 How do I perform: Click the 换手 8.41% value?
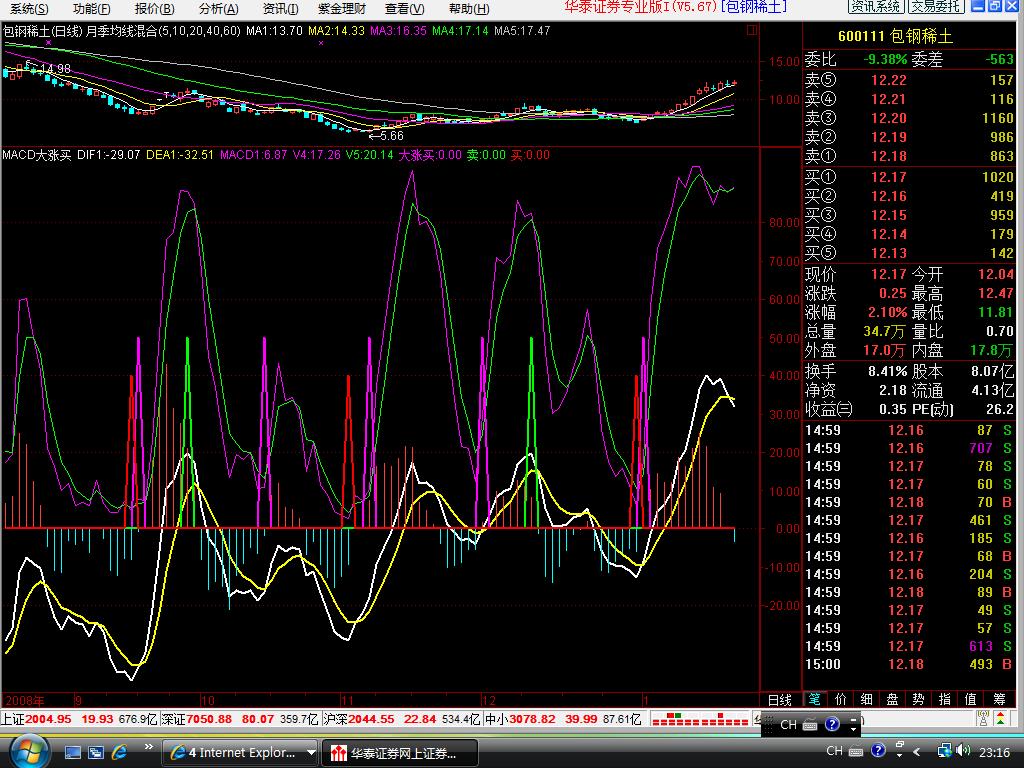click(x=888, y=372)
